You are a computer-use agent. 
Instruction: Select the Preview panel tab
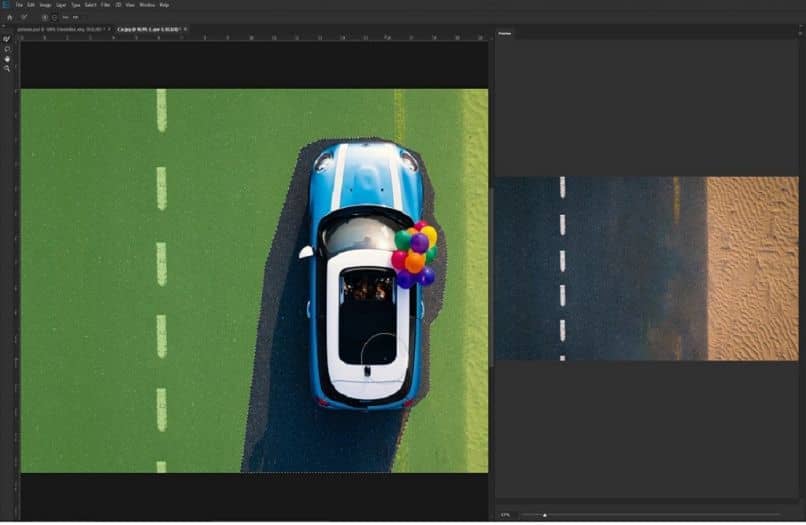click(x=505, y=33)
